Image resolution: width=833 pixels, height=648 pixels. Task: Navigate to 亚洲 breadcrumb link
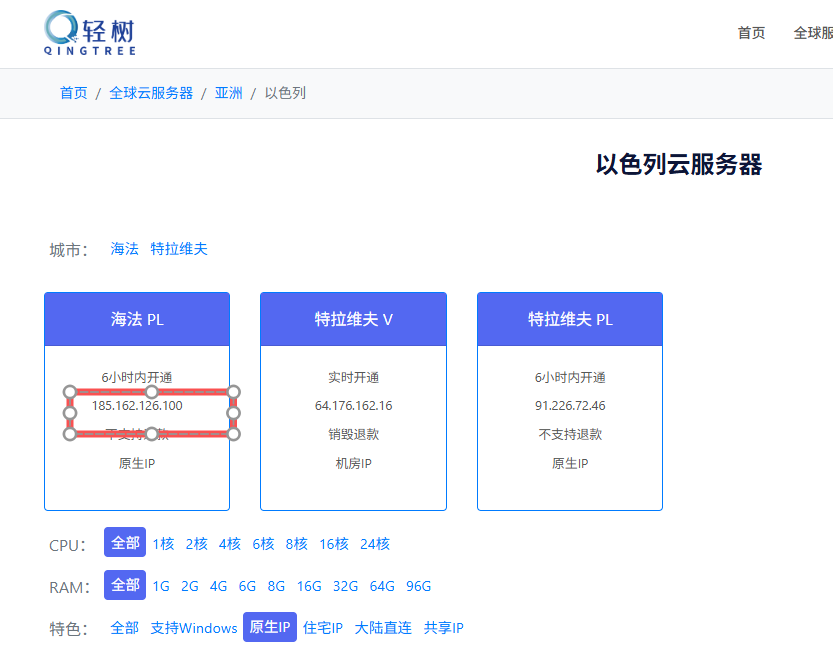coord(228,93)
